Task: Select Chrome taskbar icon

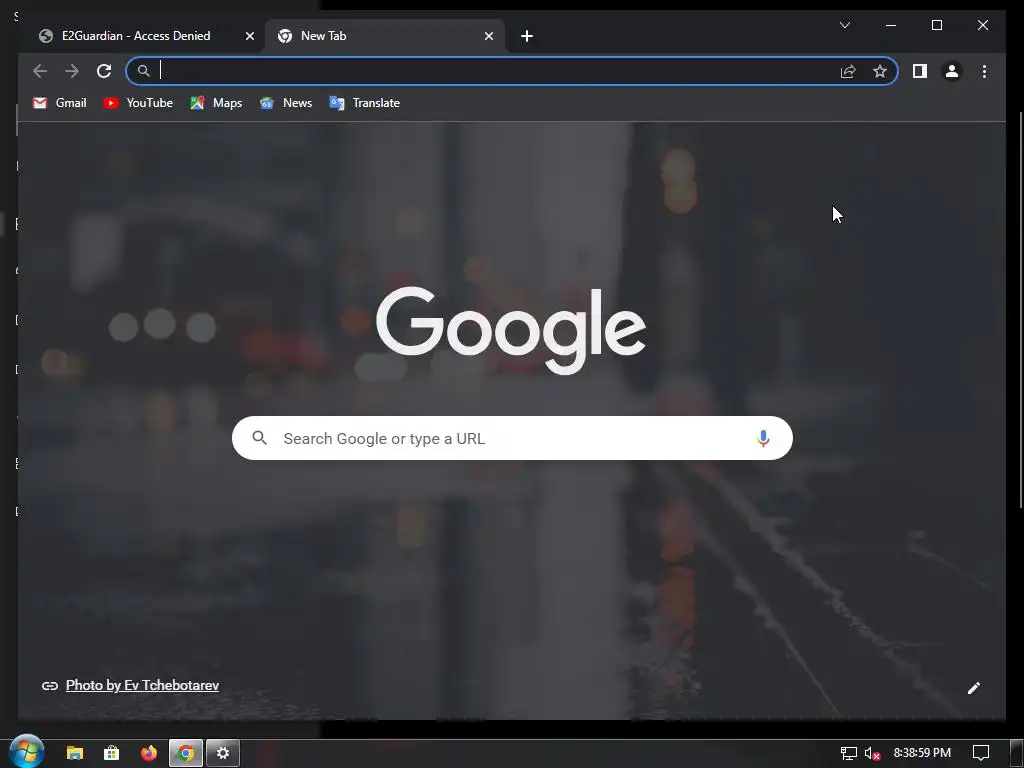Action: [186, 753]
